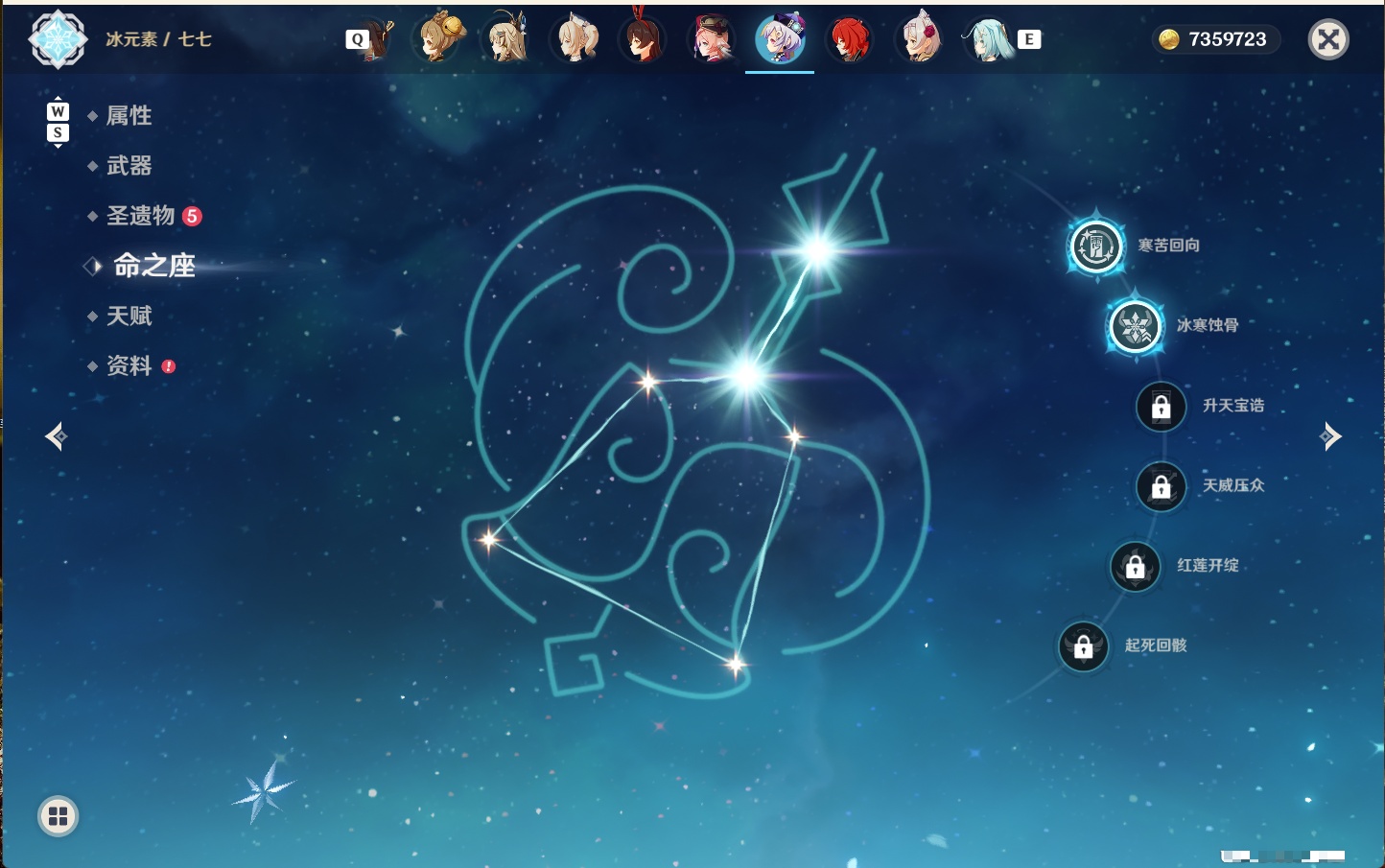Select the locked 红莲开绽 constellation icon
The image size is (1385, 868).
coord(1135,567)
